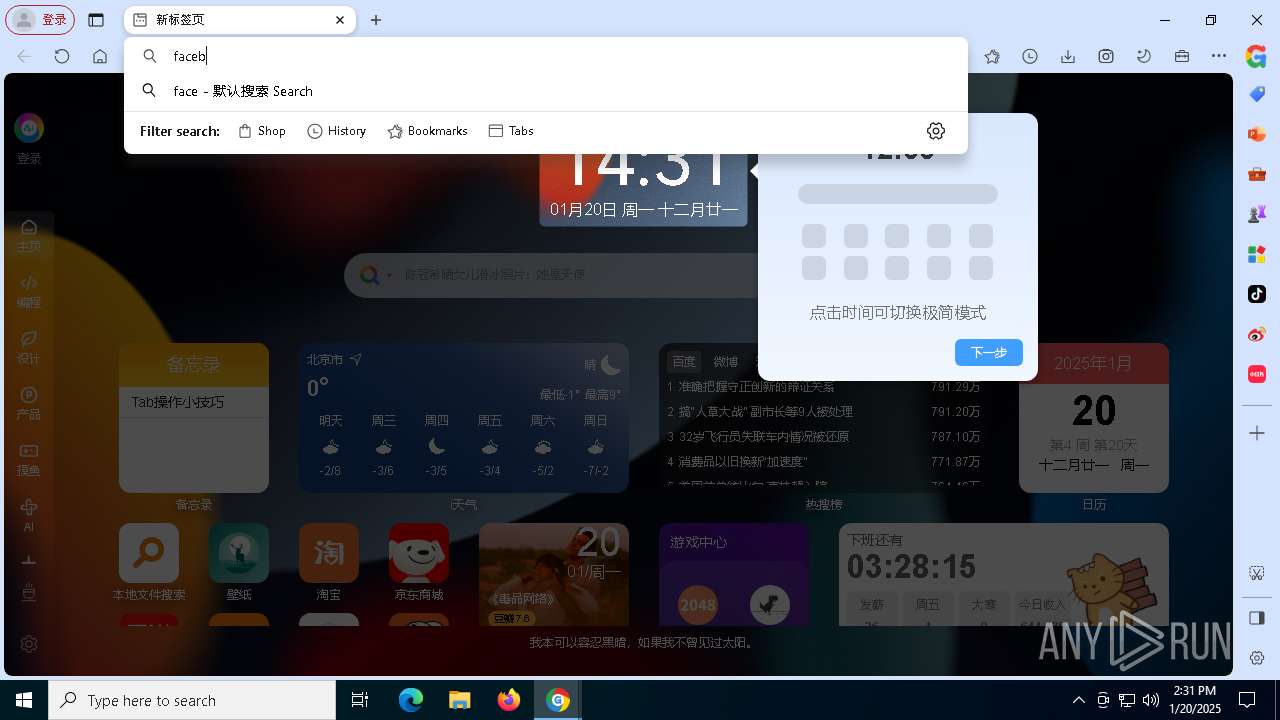Click the 下一步 button in the tip popup
Viewport: 1280px width, 720px height.
(988, 352)
